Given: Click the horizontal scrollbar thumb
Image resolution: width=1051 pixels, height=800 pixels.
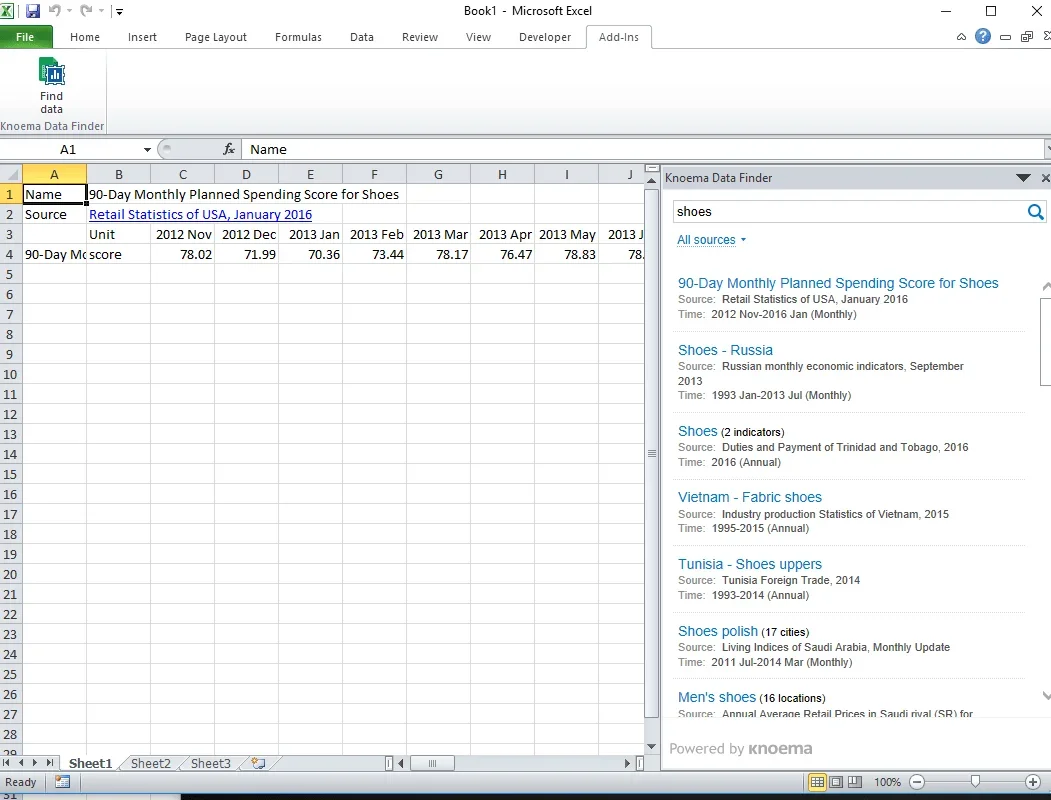Looking at the screenshot, I should tap(432, 763).
